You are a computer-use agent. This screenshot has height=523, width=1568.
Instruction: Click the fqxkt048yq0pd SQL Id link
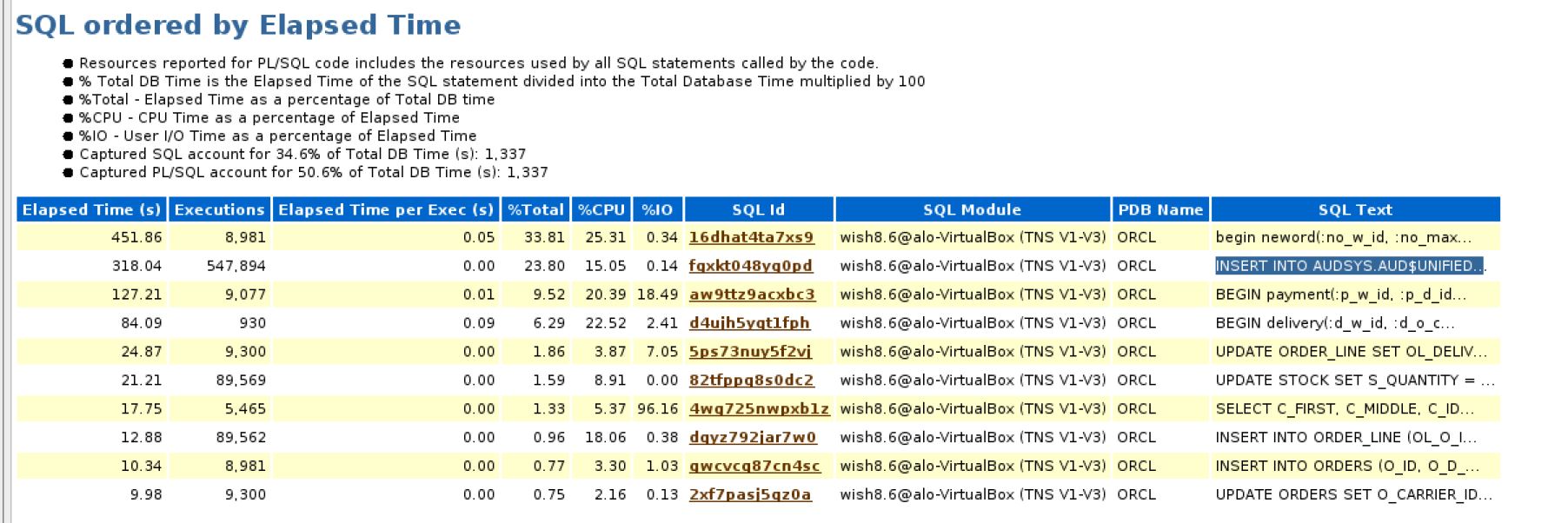click(x=750, y=266)
